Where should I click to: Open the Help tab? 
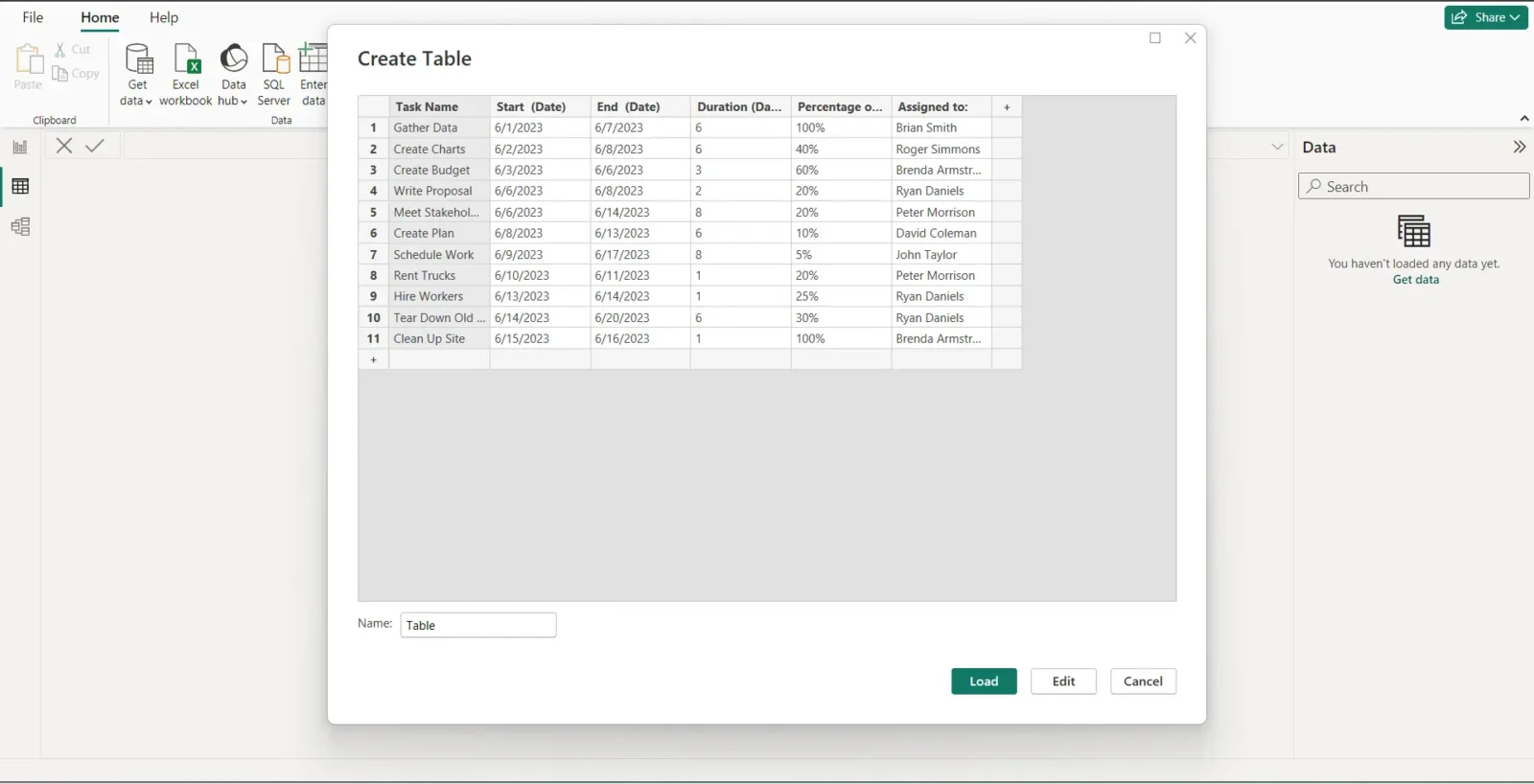tap(164, 17)
